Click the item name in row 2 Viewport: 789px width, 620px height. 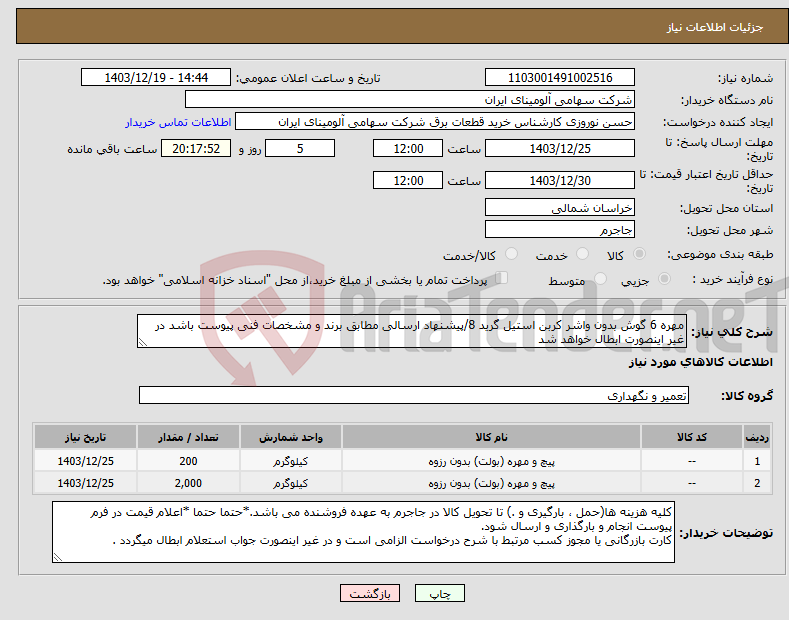point(491,484)
